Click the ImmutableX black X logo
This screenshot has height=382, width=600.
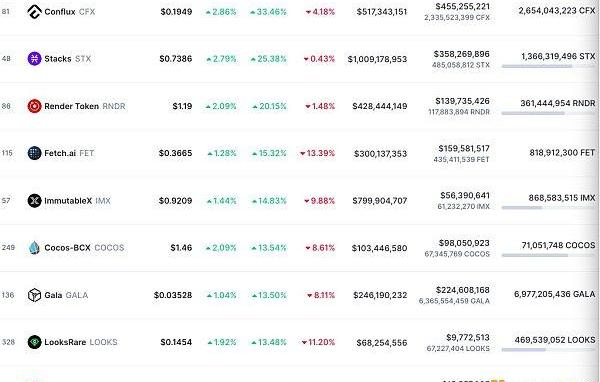click(x=34, y=201)
